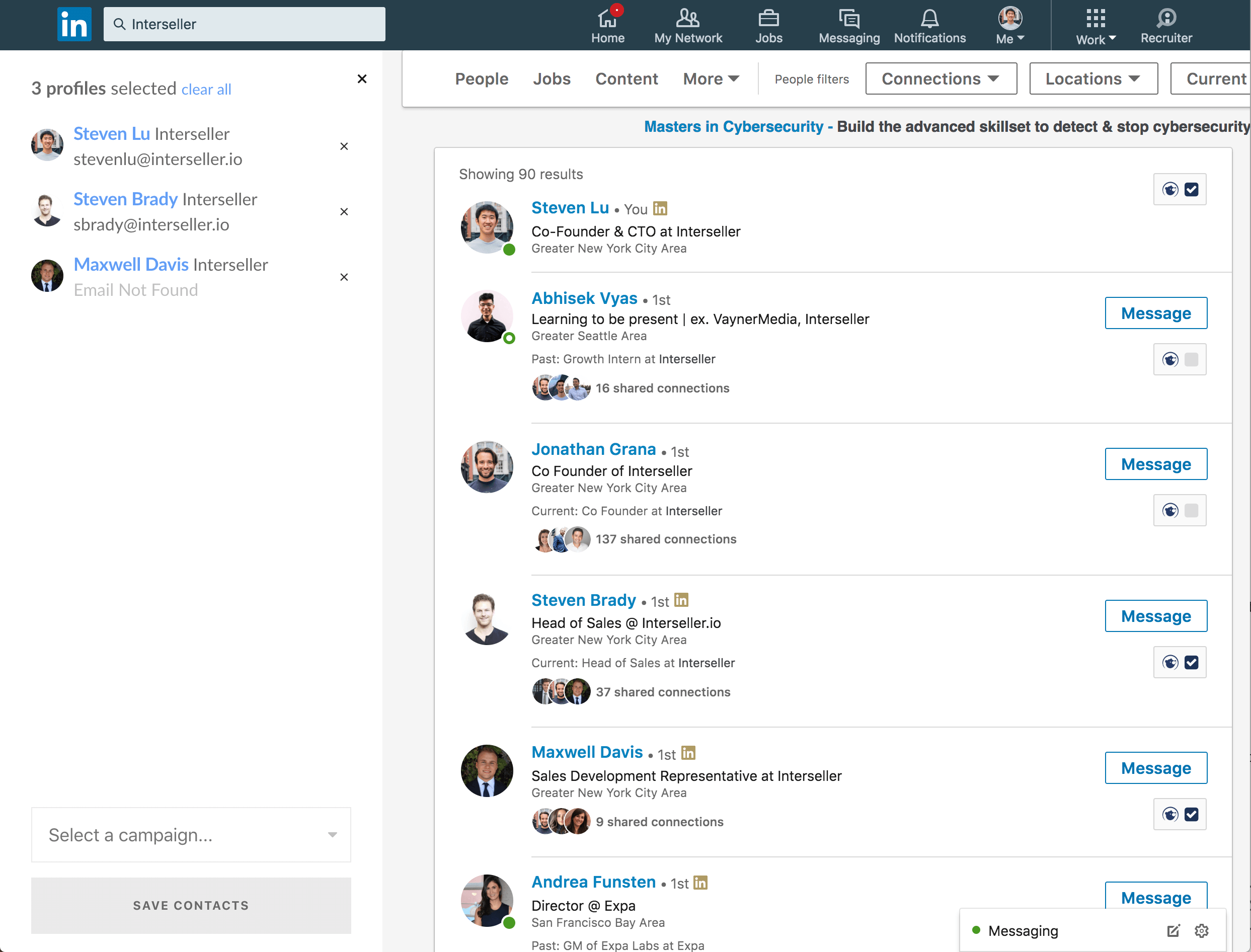
Task: Expand the Locations filter dropdown
Action: coord(1091,77)
